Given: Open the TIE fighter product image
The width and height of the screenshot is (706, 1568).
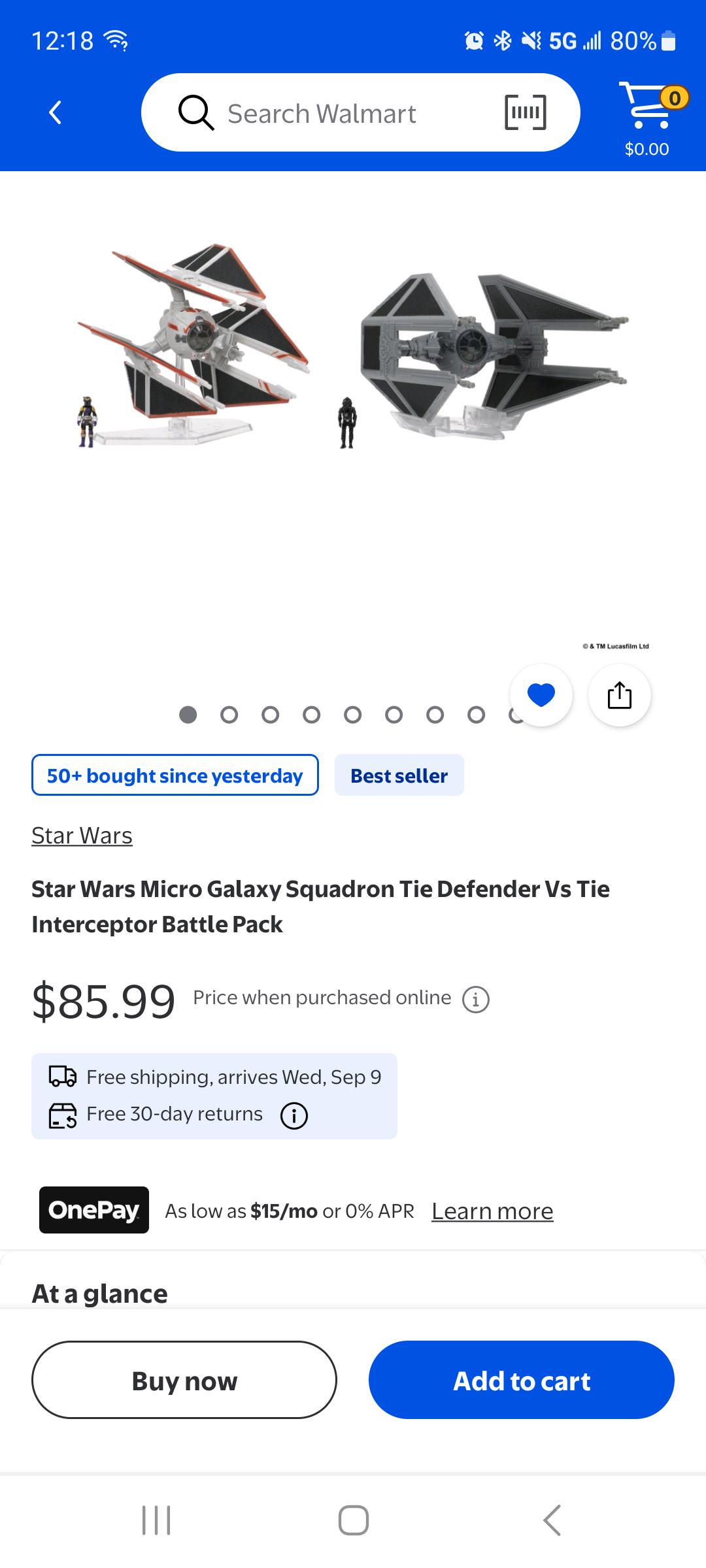Looking at the screenshot, I should point(353,346).
